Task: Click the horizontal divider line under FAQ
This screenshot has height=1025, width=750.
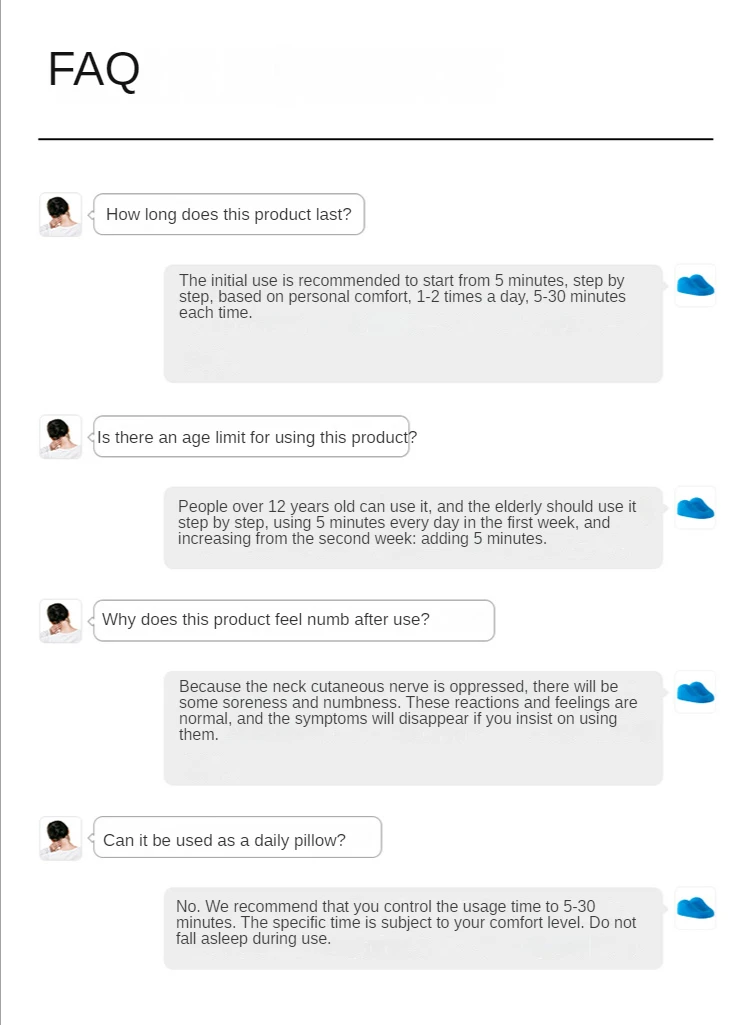Action: 375,139
